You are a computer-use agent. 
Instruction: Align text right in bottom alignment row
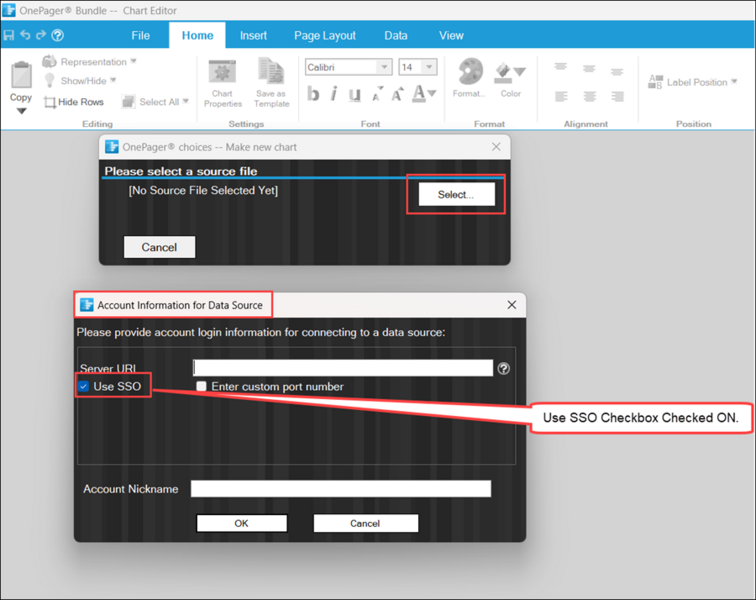pos(617,96)
